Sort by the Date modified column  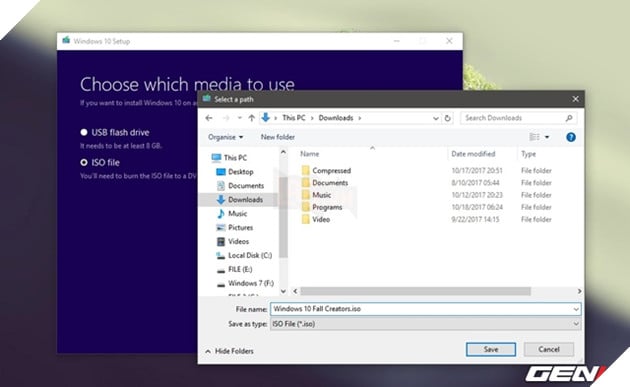point(473,154)
